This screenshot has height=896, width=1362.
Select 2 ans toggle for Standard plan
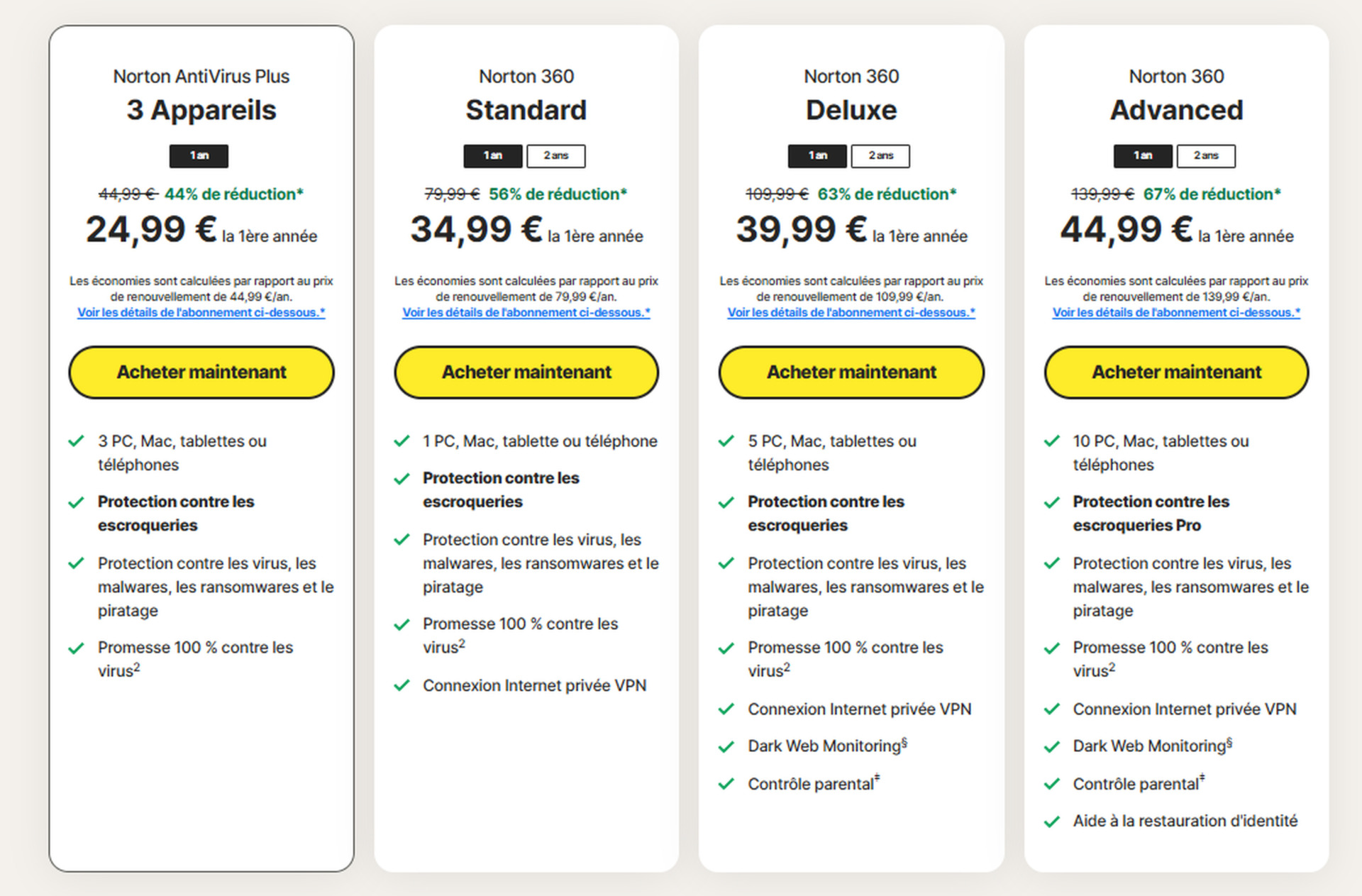coord(555,156)
